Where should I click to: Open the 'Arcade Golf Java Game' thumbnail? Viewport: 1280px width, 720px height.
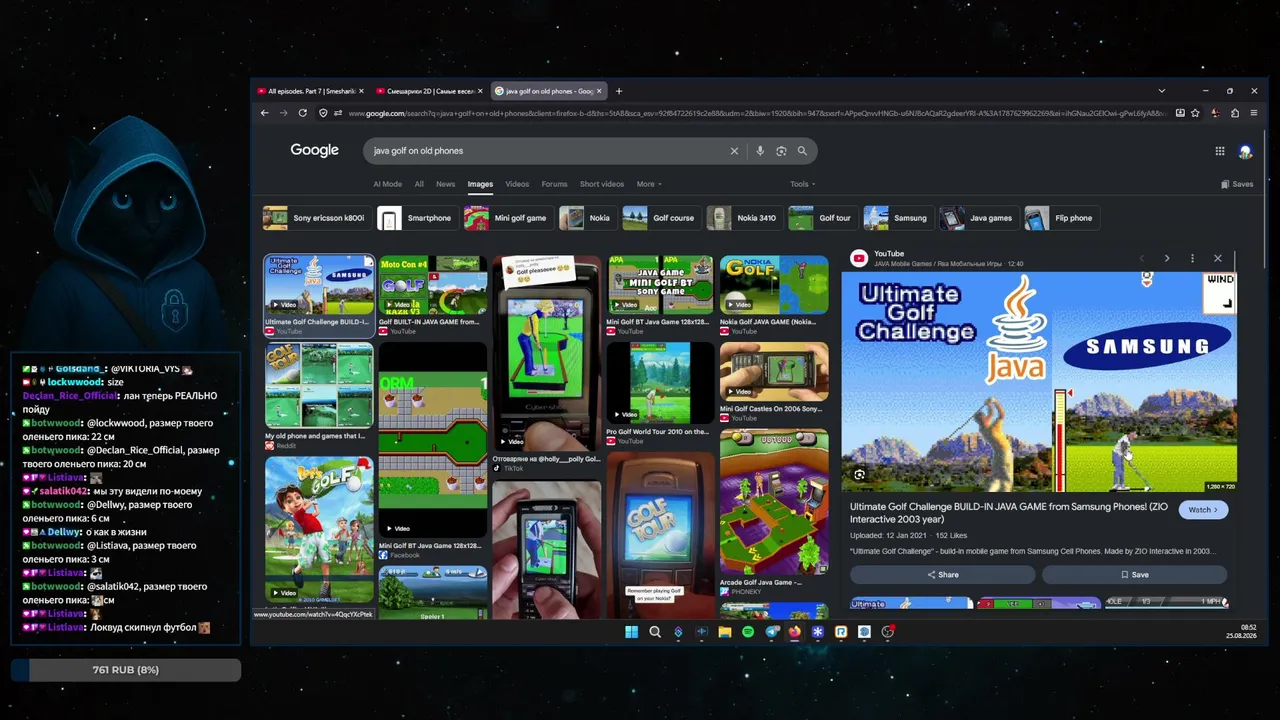coord(774,502)
